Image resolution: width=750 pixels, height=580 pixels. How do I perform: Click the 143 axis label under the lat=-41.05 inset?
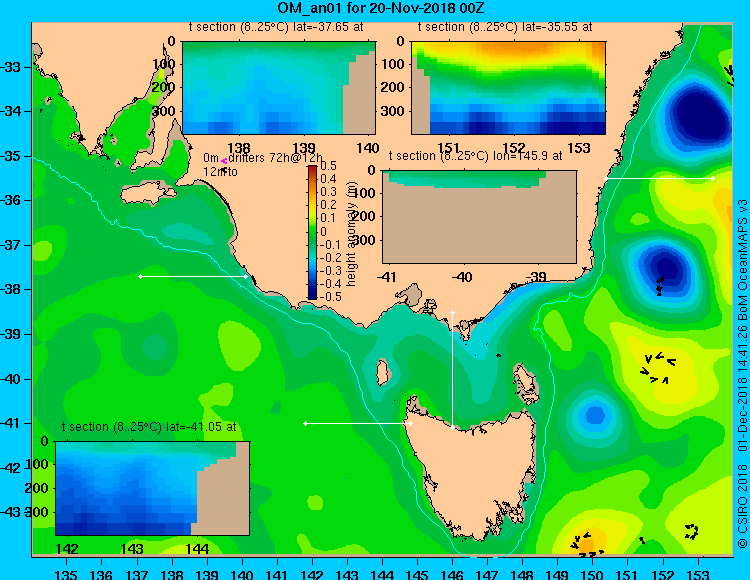132,548
